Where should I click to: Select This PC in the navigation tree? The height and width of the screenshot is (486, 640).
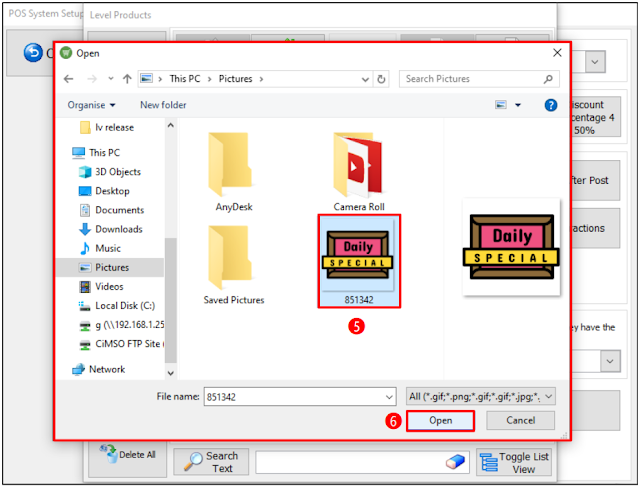point(96,153)
